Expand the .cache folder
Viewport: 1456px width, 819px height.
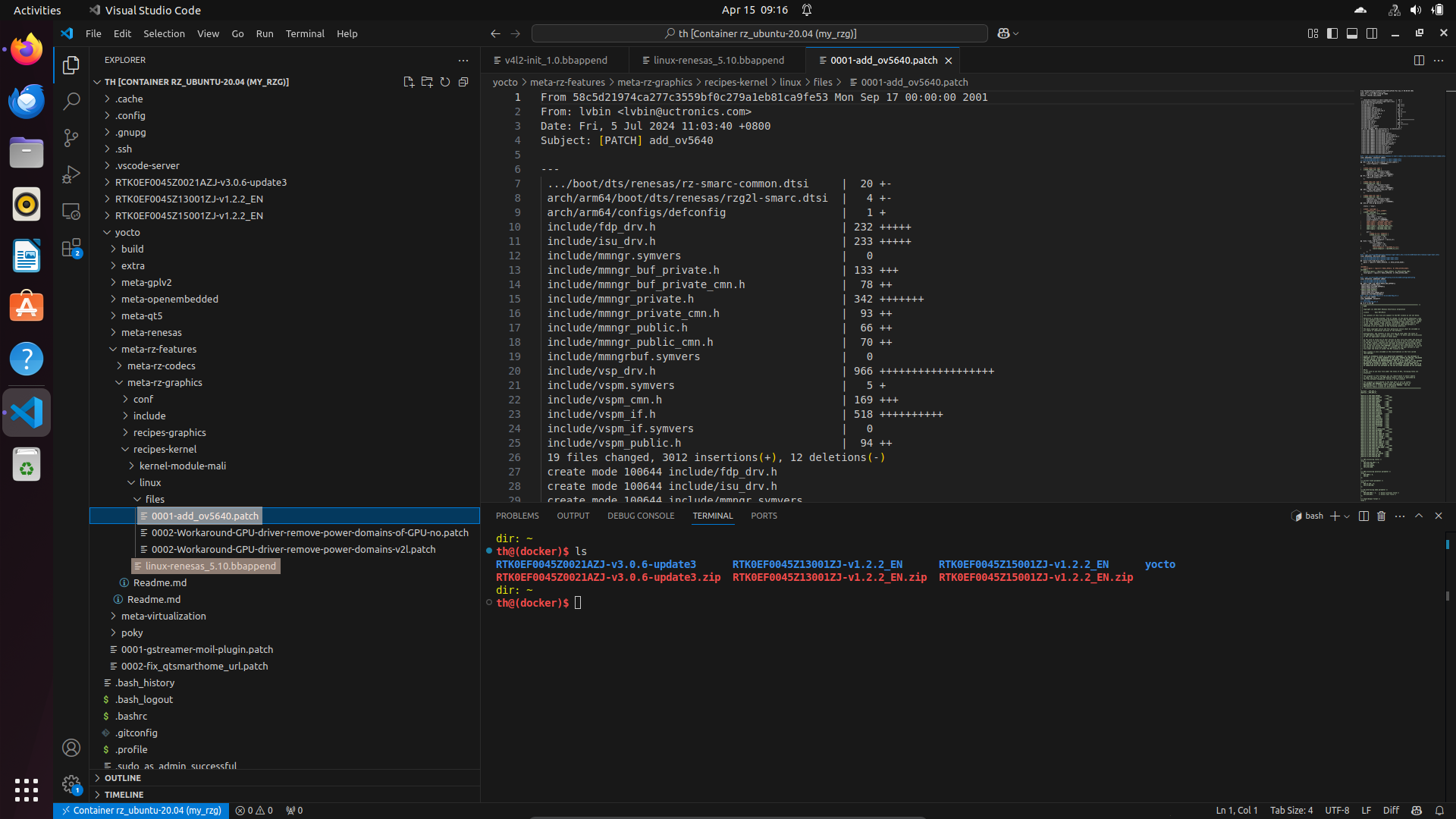tap(284, 99)
